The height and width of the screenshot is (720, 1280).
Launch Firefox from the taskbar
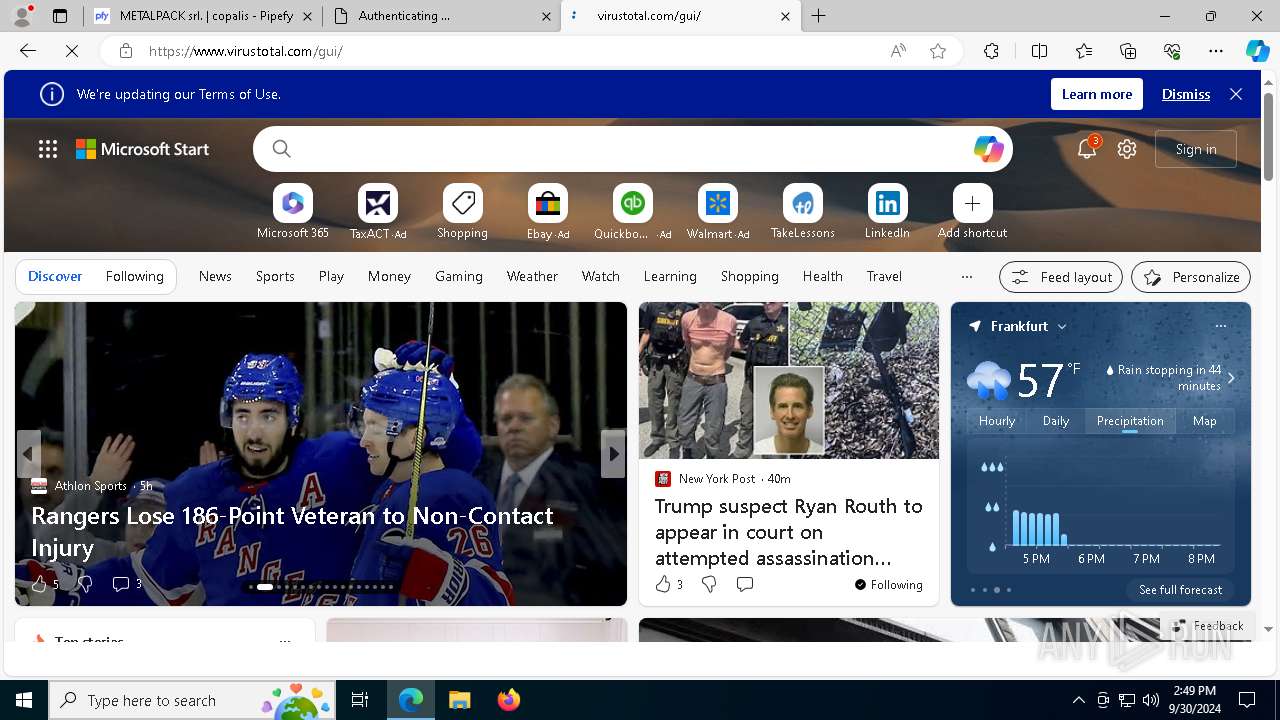[508, 700]
